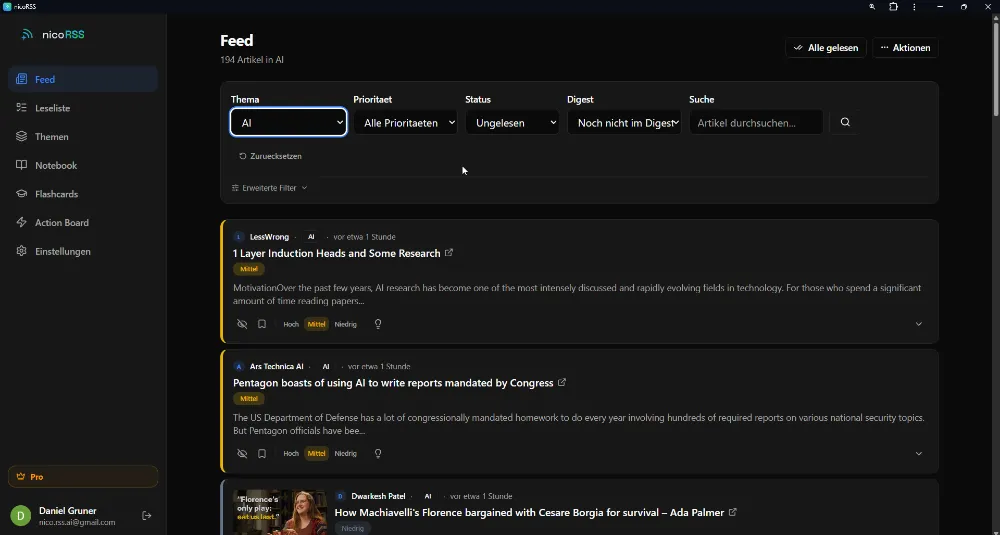
Task: Open the Aktionen menu
Action: click(x=905, y=48)
